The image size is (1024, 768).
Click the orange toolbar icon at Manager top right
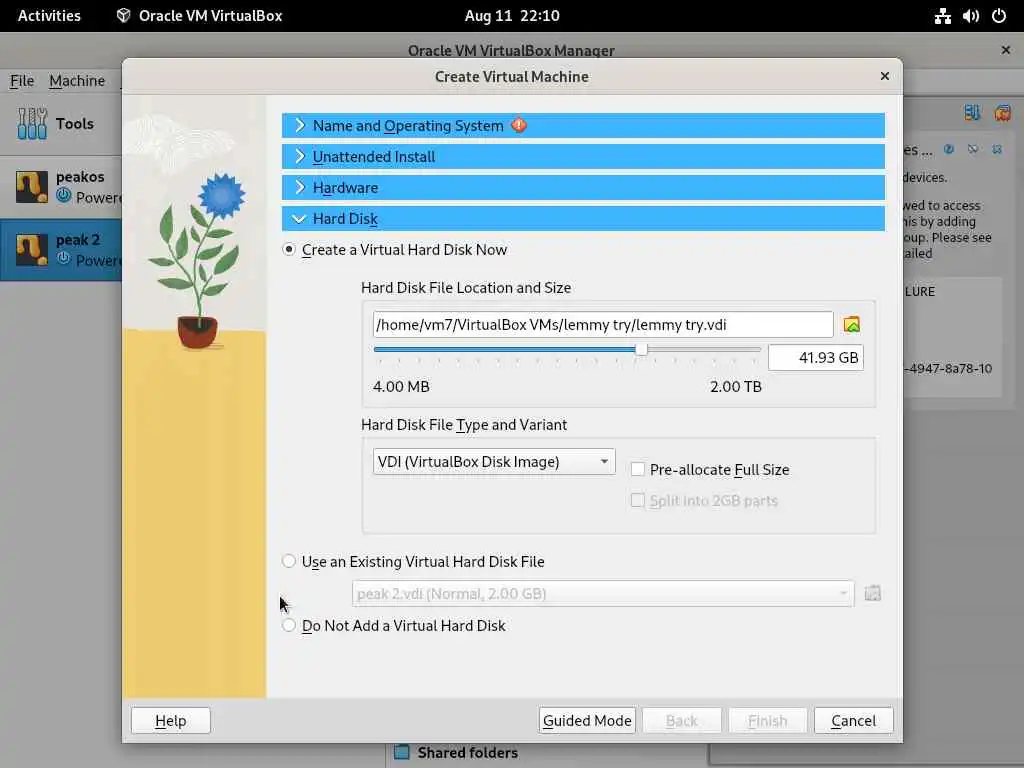tap(1002, 113)
